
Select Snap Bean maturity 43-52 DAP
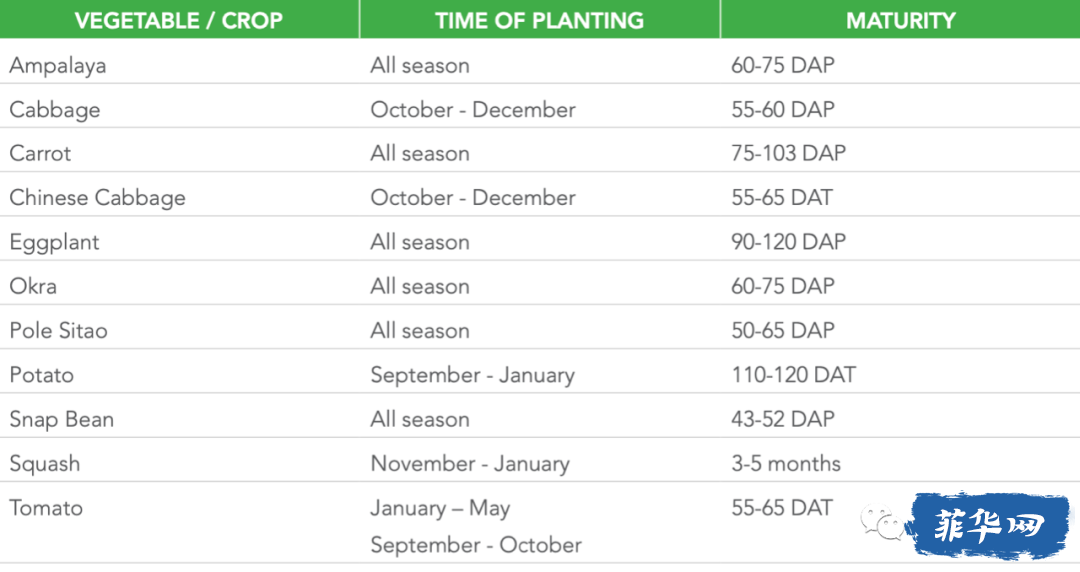point(783,419)
